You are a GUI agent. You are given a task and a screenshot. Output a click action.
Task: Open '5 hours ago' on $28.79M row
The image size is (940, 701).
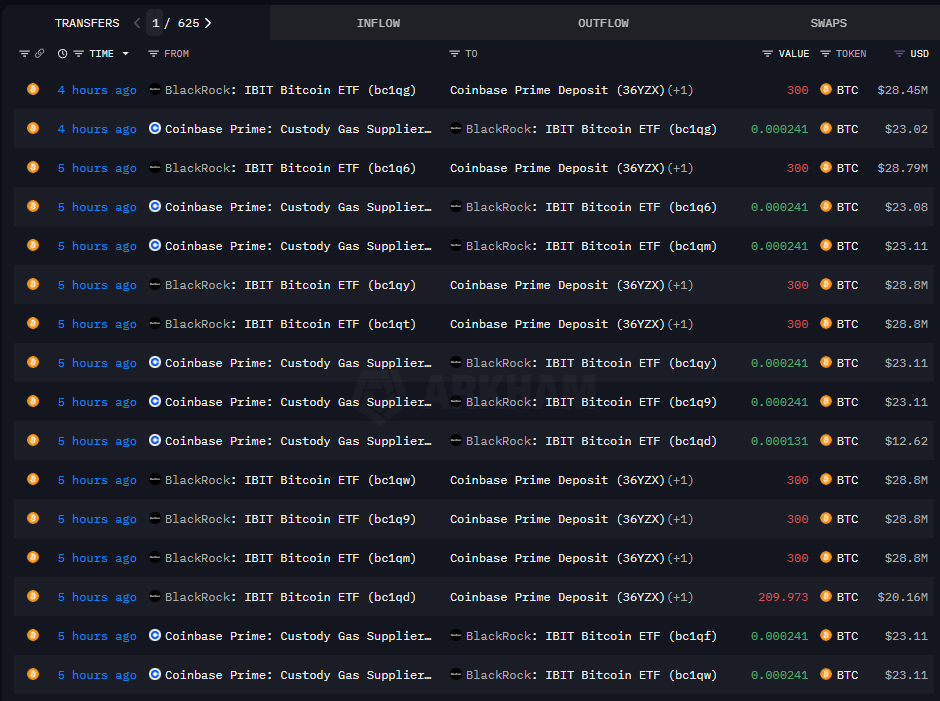pos(97,168)
